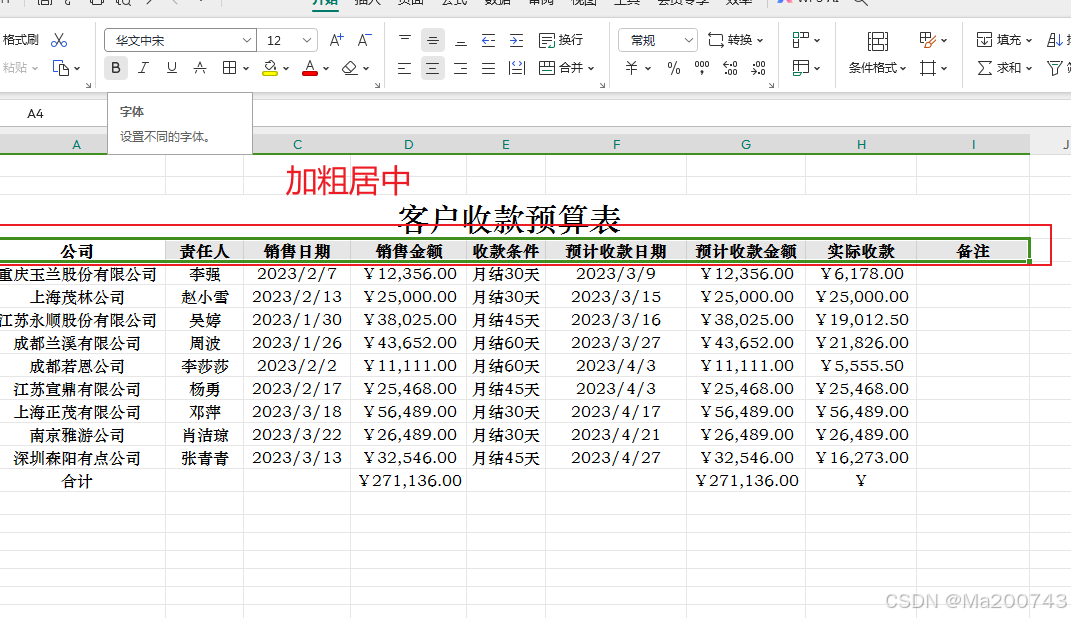Click the 填充 fill button
Screen dimensions: 1071x618
point(1003,40)
